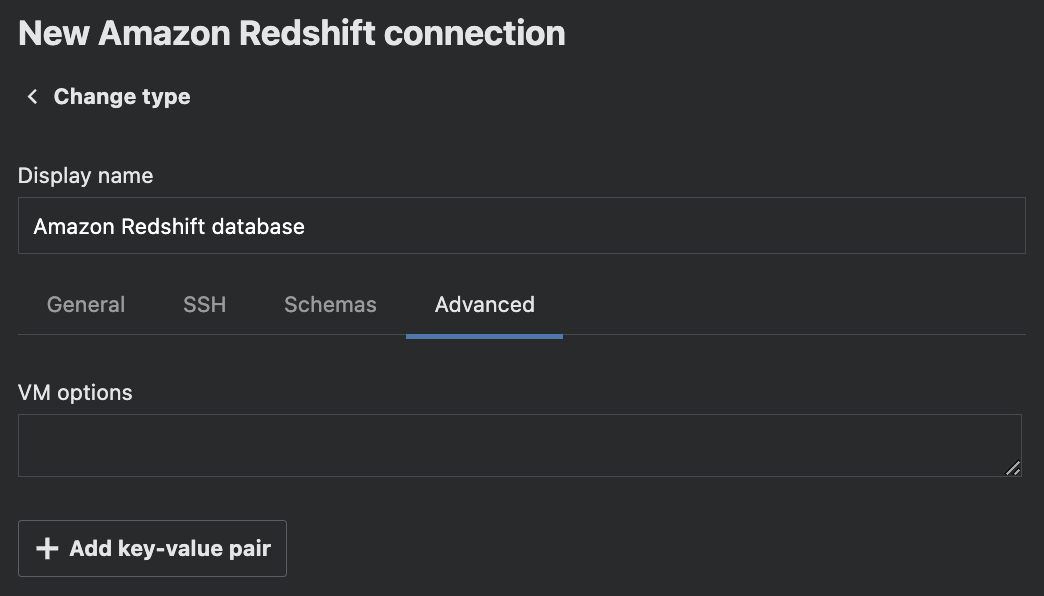Select the Amazon Redshift database text

(x=168, y=226)
